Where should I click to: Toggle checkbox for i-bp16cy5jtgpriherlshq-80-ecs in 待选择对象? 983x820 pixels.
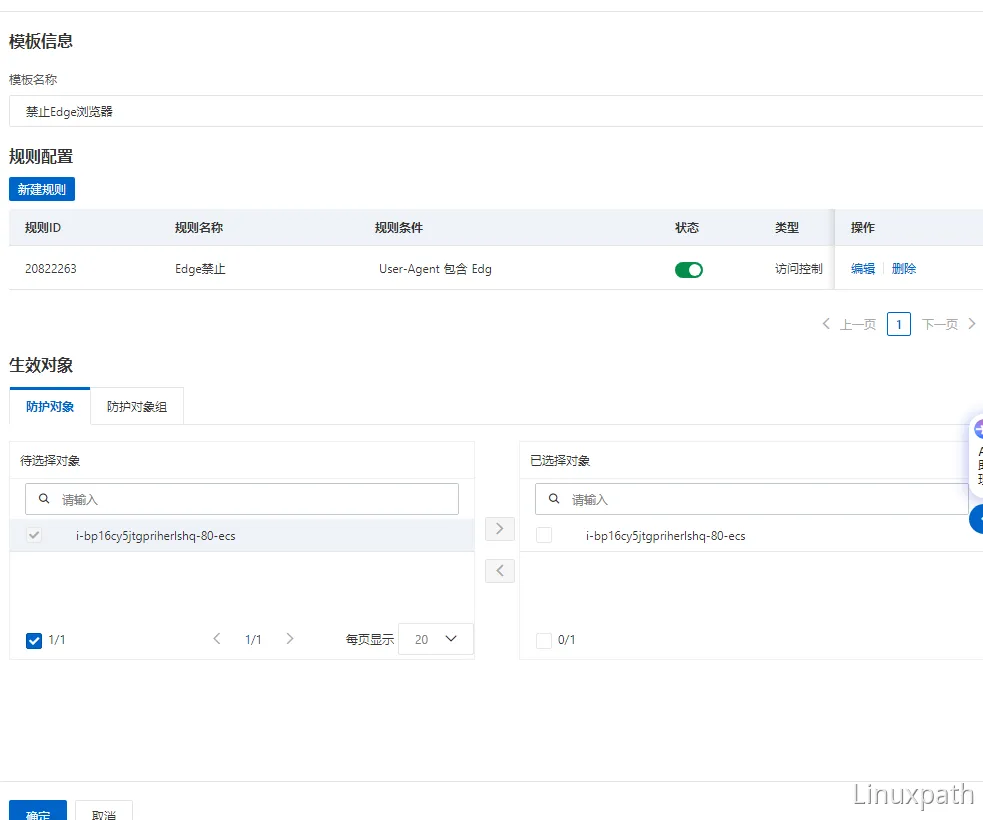[x=34, y=535]
